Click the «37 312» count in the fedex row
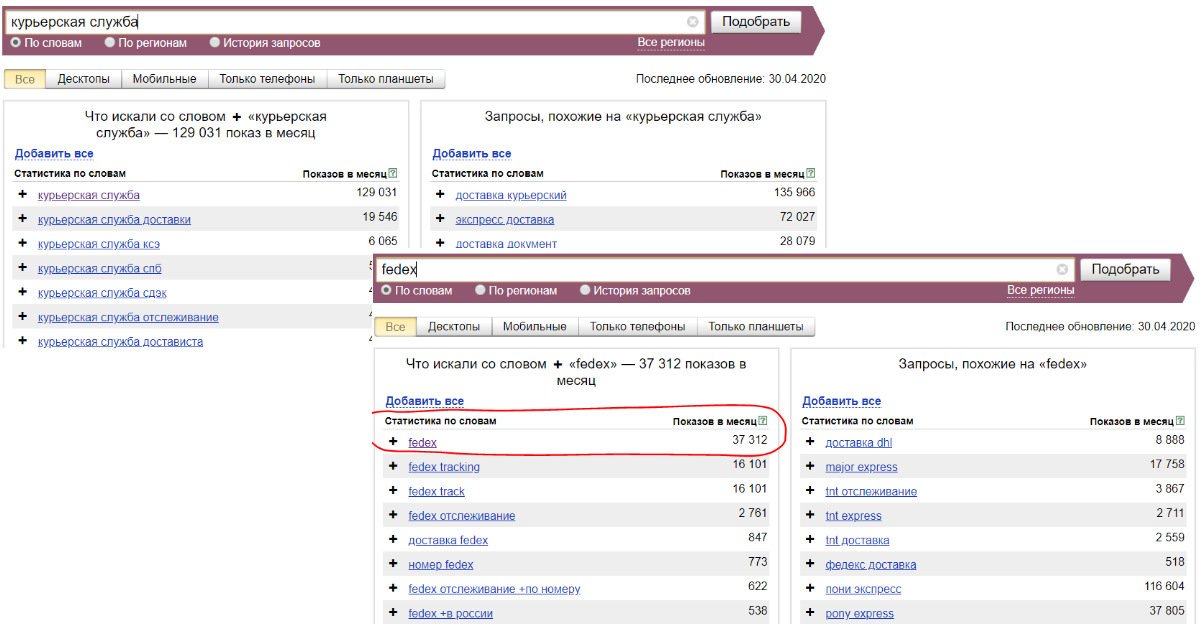Image resolution: width=1200 pixels, height=630 pixels. coord(750,441)
